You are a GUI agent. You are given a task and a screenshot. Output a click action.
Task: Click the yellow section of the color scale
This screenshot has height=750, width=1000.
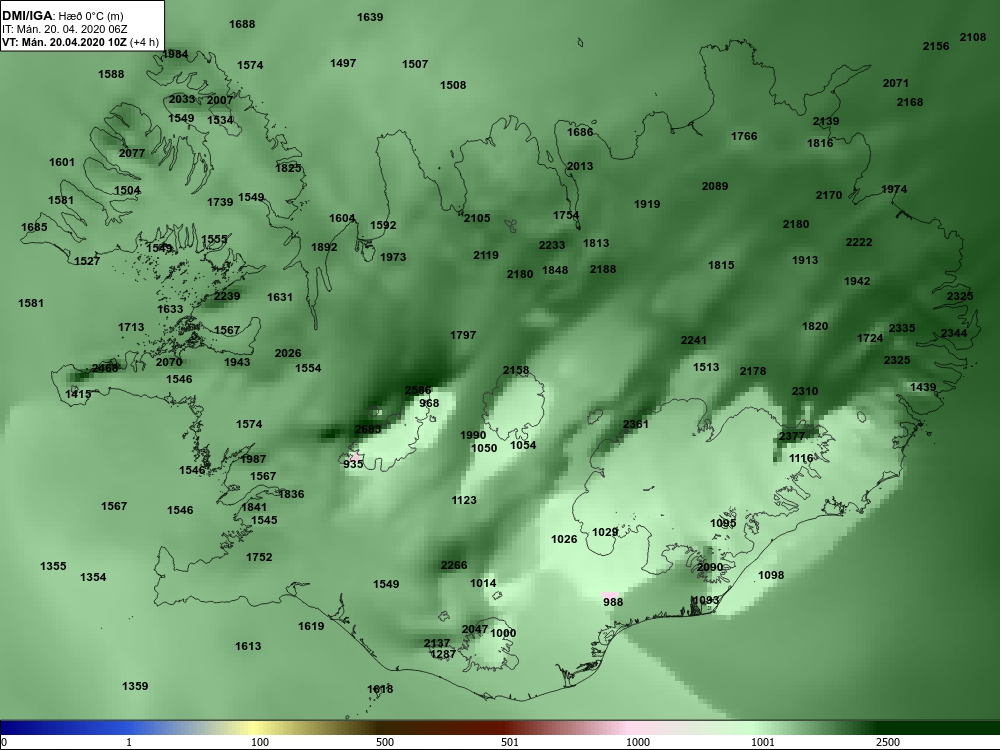pos(255,728)
